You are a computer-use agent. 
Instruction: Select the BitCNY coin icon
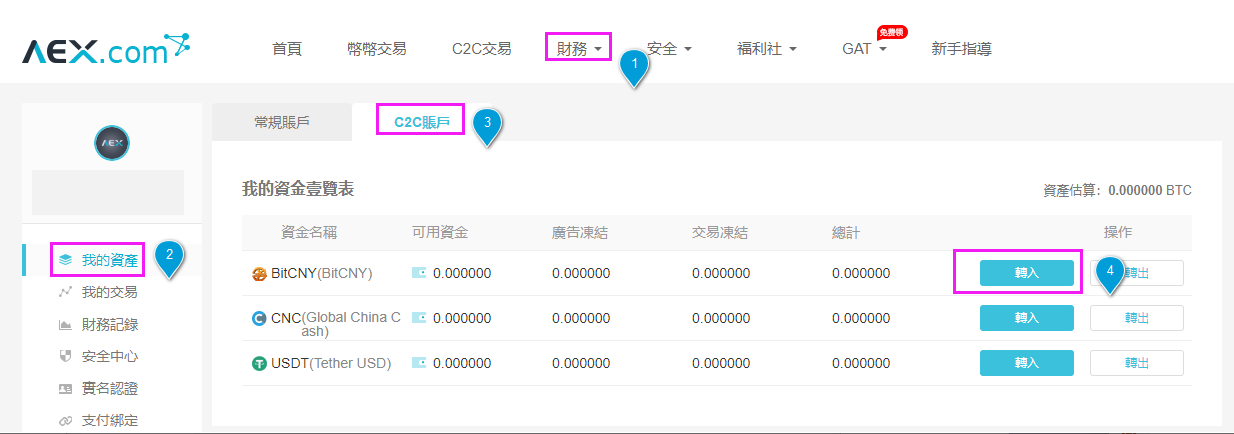pos(259,274)
